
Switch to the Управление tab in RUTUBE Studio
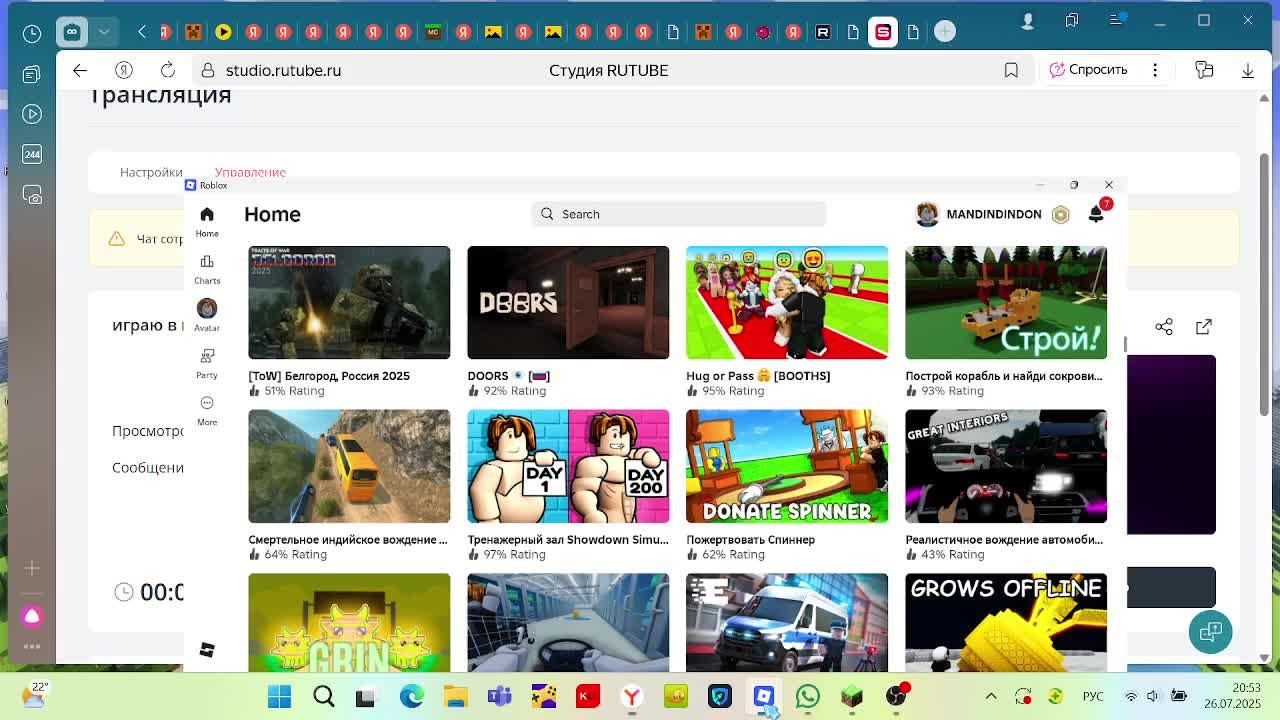pyautogui.click(x=250, y=172)
